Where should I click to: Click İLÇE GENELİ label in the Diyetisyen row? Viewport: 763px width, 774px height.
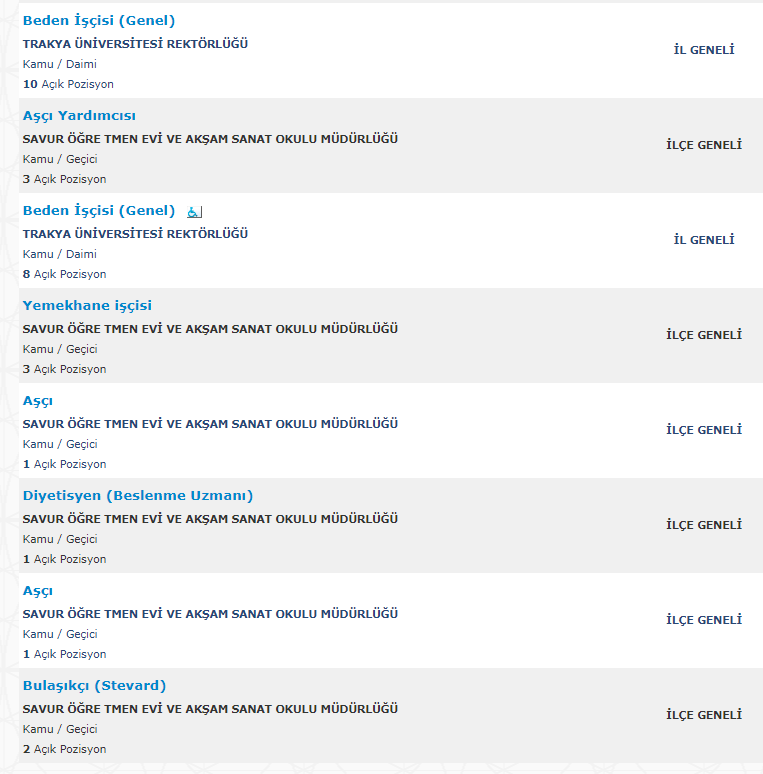tap(704, 525)
